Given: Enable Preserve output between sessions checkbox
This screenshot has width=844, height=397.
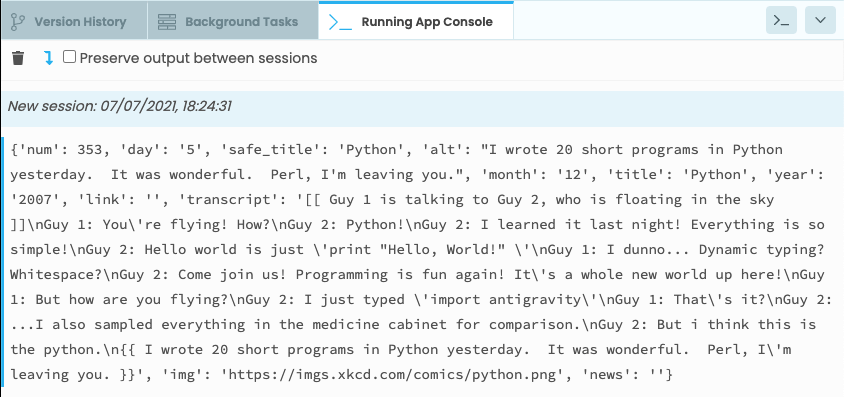Looking at the screenshot, I should coord(69,57).
